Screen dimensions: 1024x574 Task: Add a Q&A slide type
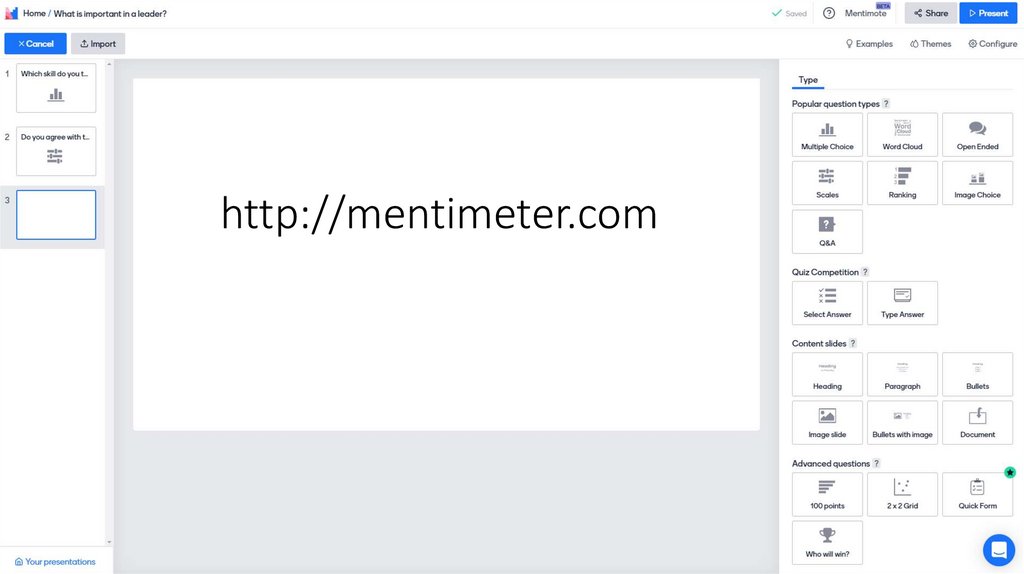point(827,230)
